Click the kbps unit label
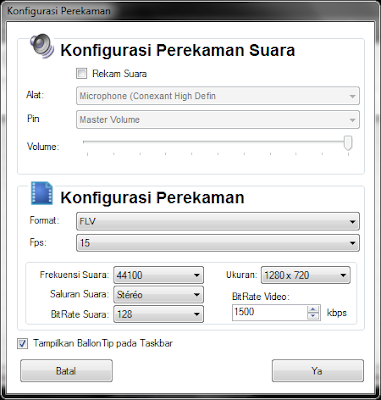Image resolution: width=381 pixels, height=400 pixels. (x=337, y=313)
